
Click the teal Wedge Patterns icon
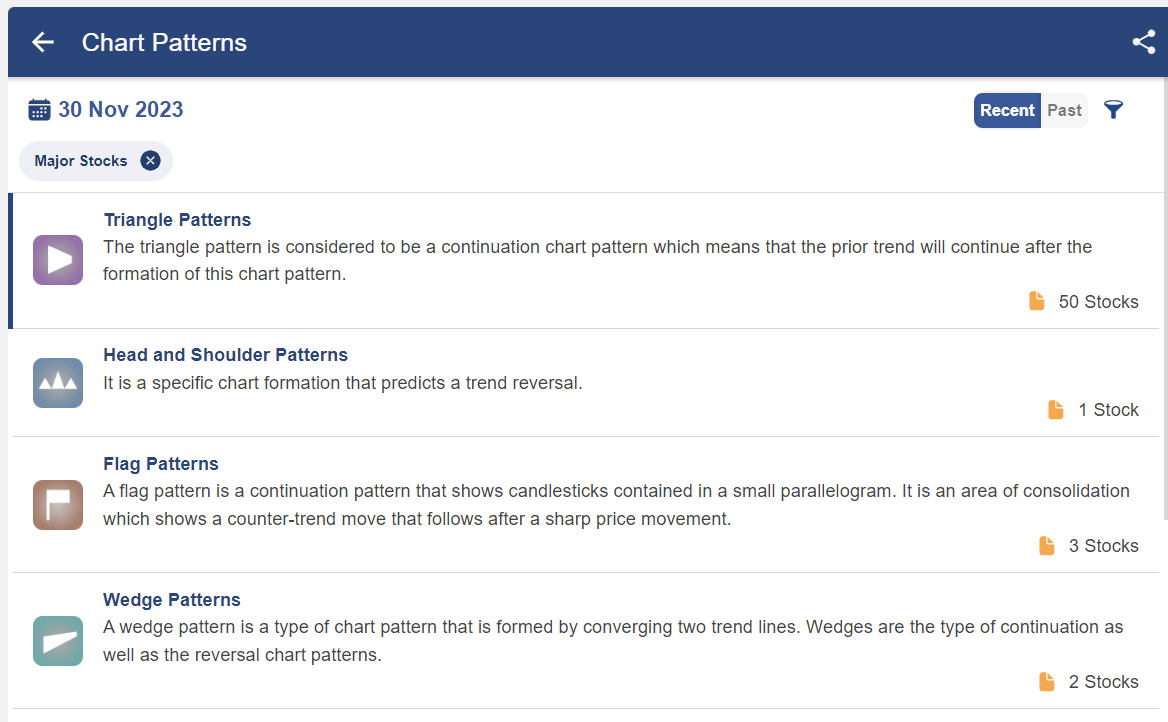(x=58, y=641)
